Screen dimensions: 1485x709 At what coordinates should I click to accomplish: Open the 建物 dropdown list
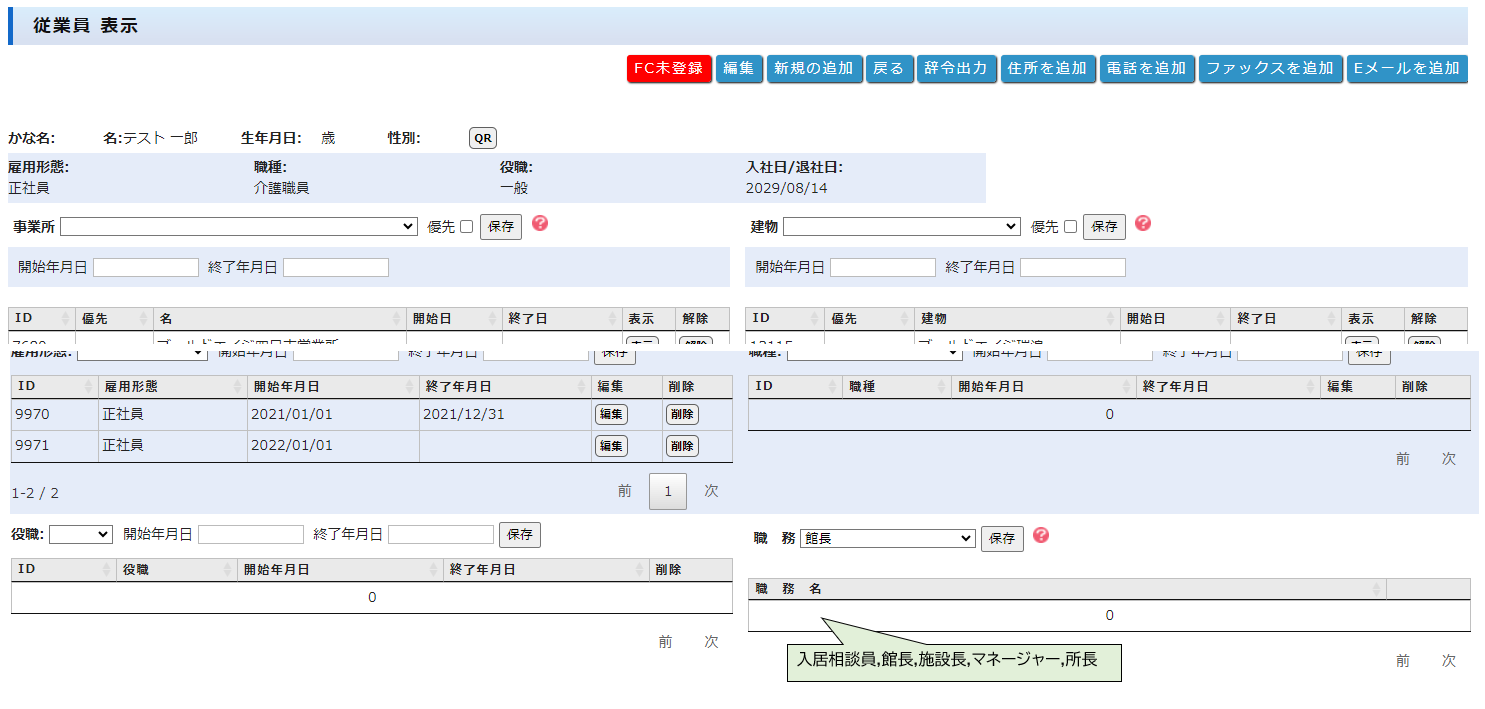(901, 227)
